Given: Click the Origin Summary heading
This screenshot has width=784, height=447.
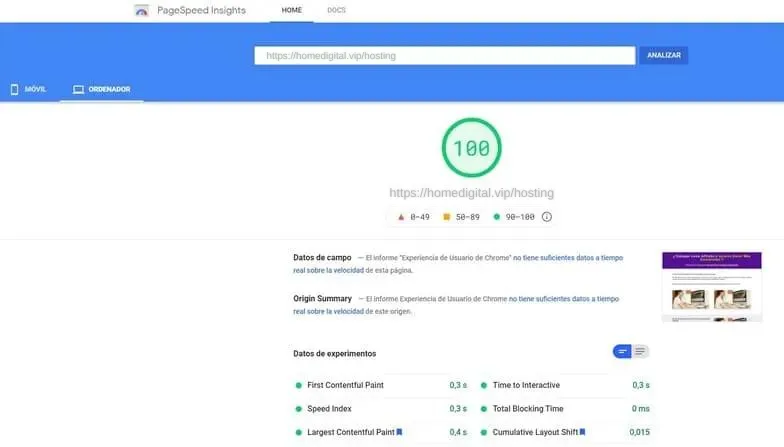Looking at the screenshot, I should (322, 298).
